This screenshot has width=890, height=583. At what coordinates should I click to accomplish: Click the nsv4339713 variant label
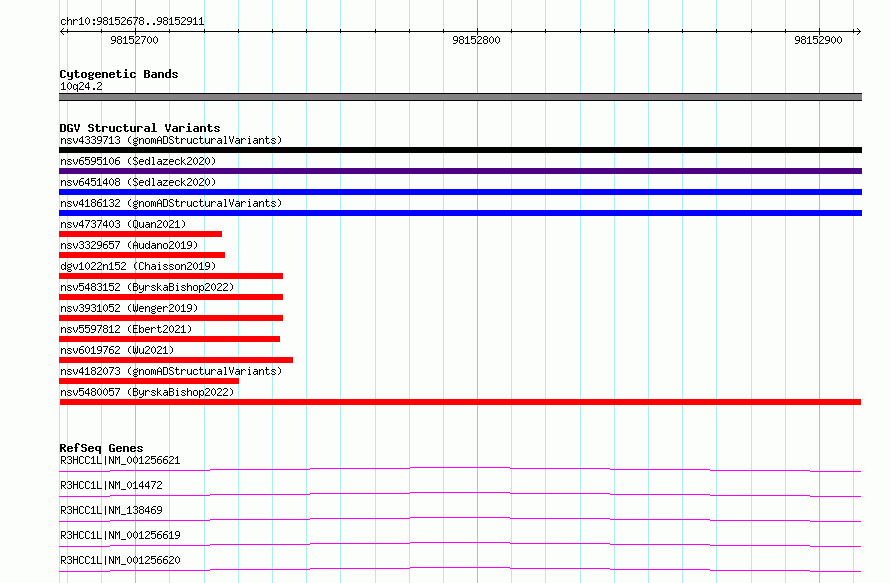(x=171, y=140)
